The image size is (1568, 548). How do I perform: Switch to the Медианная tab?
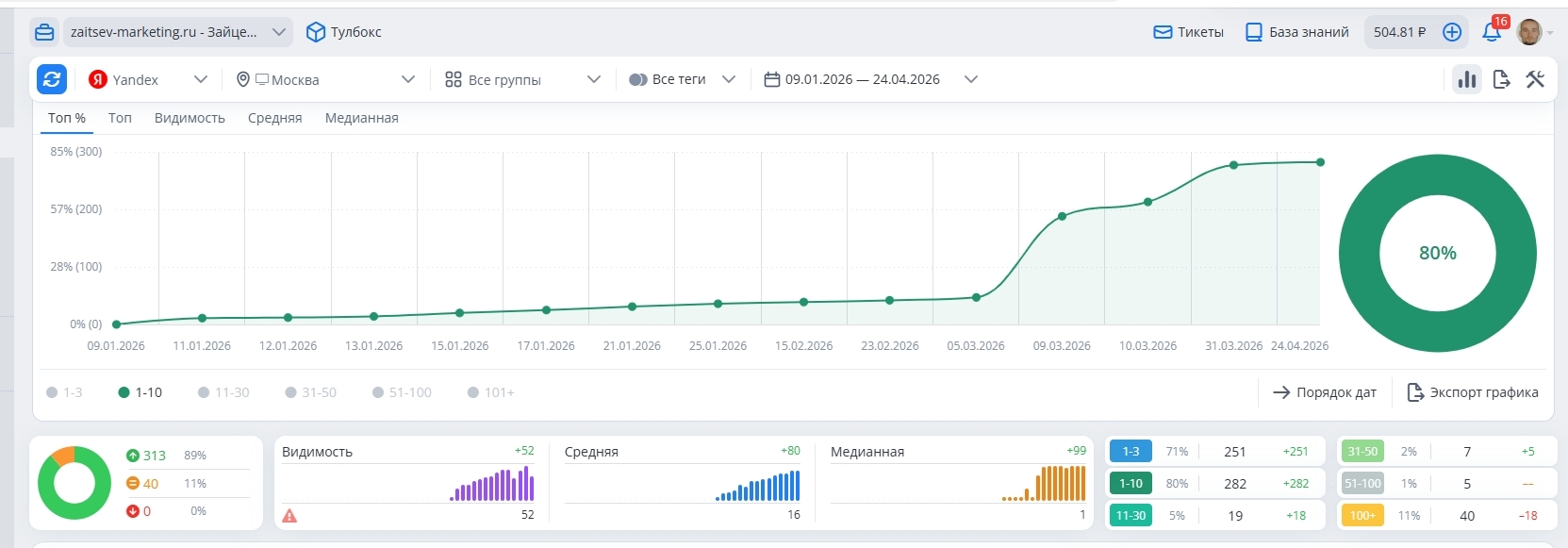click(362, 118)
